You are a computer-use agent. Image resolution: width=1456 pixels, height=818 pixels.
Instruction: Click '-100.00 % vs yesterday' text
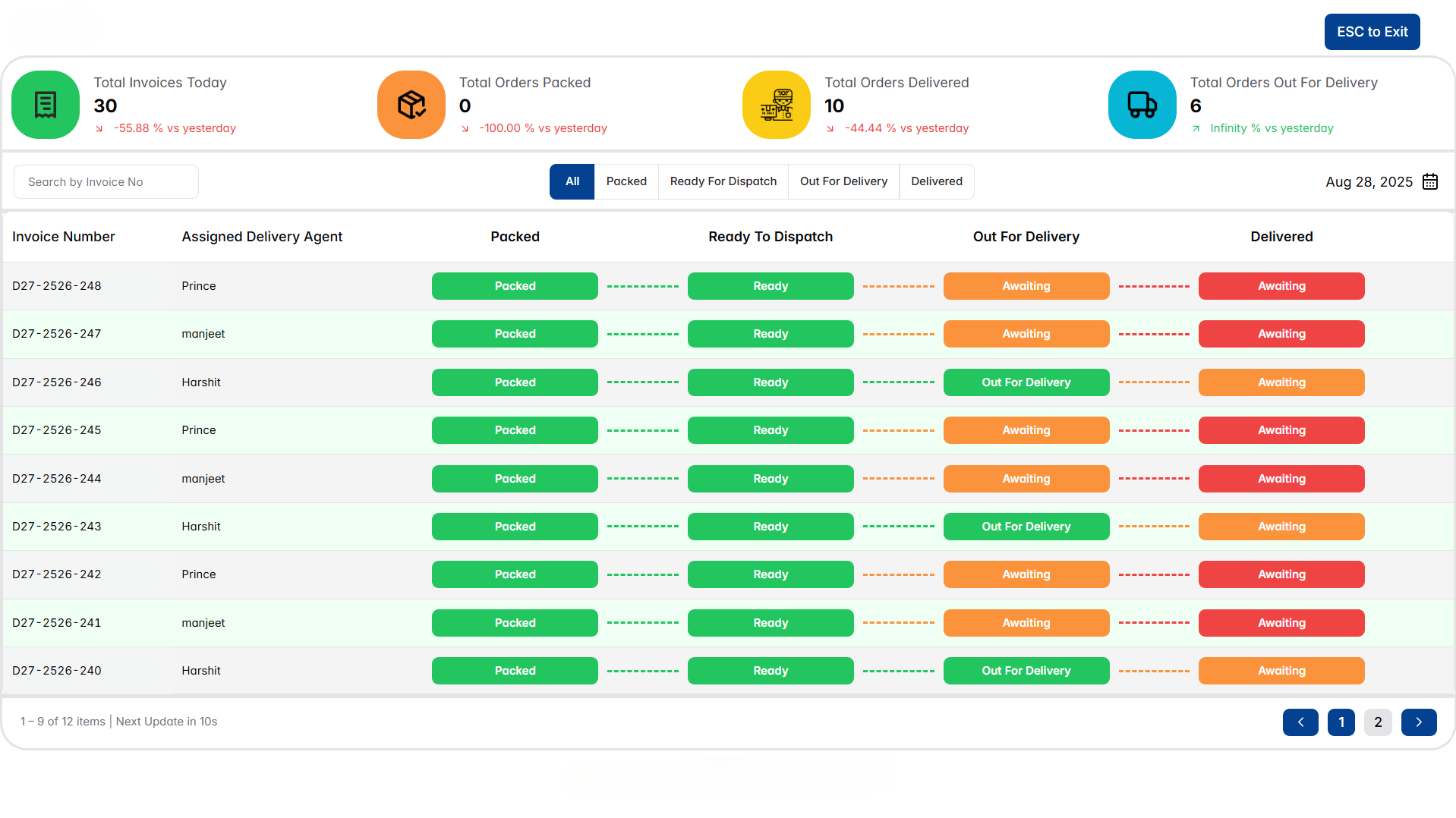(543, 128)
